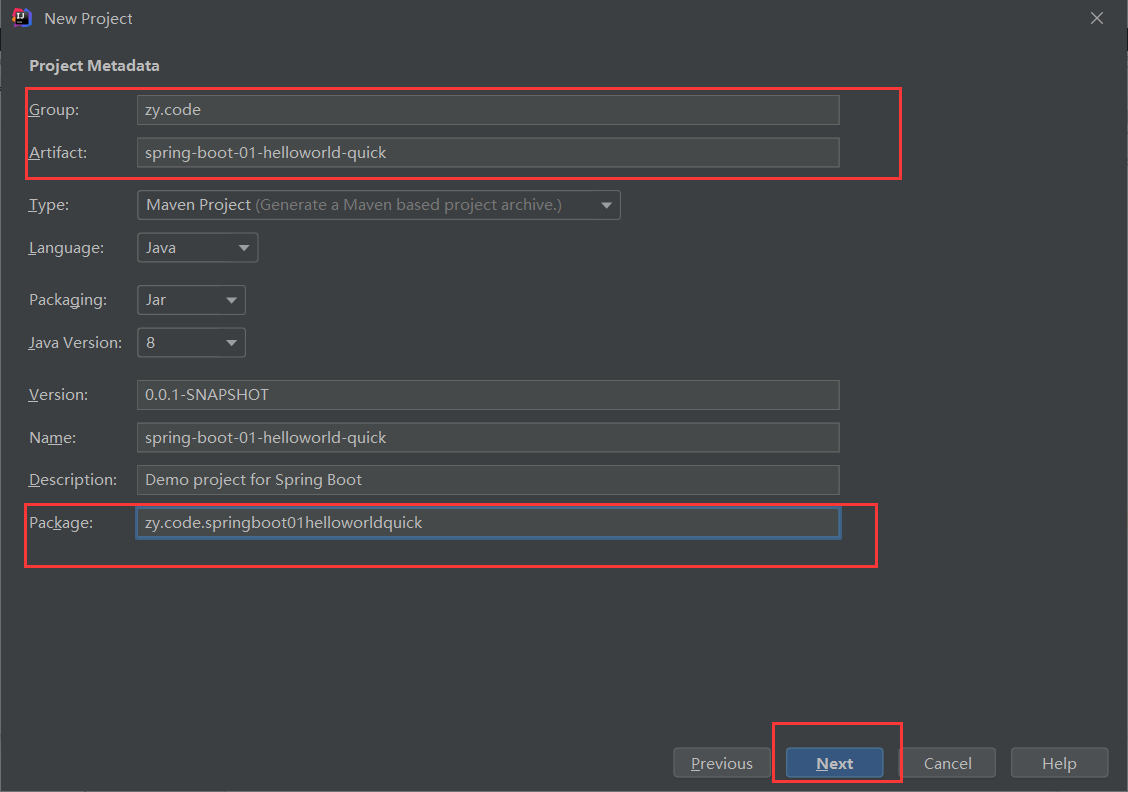Cancel the new project wizard
Screen dimensions: 1128x792
(947, 763)
